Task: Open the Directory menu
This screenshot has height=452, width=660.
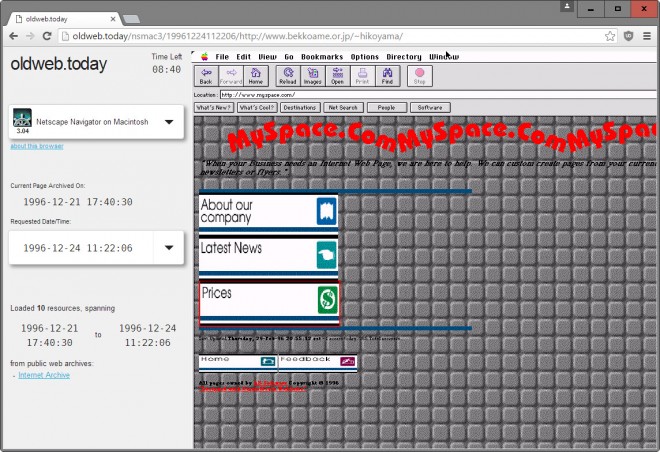Action: click(x=404, y=57)
